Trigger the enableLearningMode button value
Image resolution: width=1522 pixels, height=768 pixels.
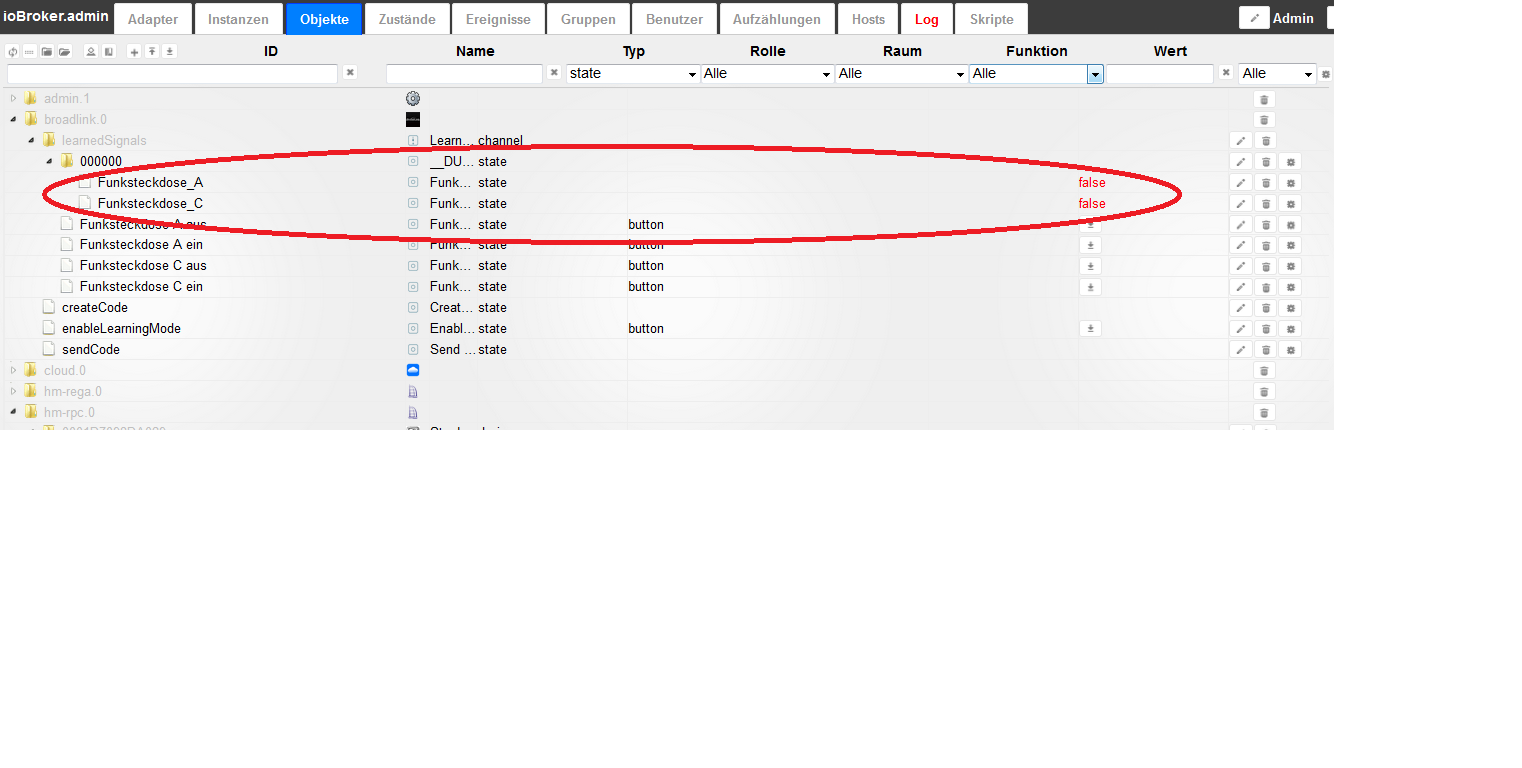1091,329
